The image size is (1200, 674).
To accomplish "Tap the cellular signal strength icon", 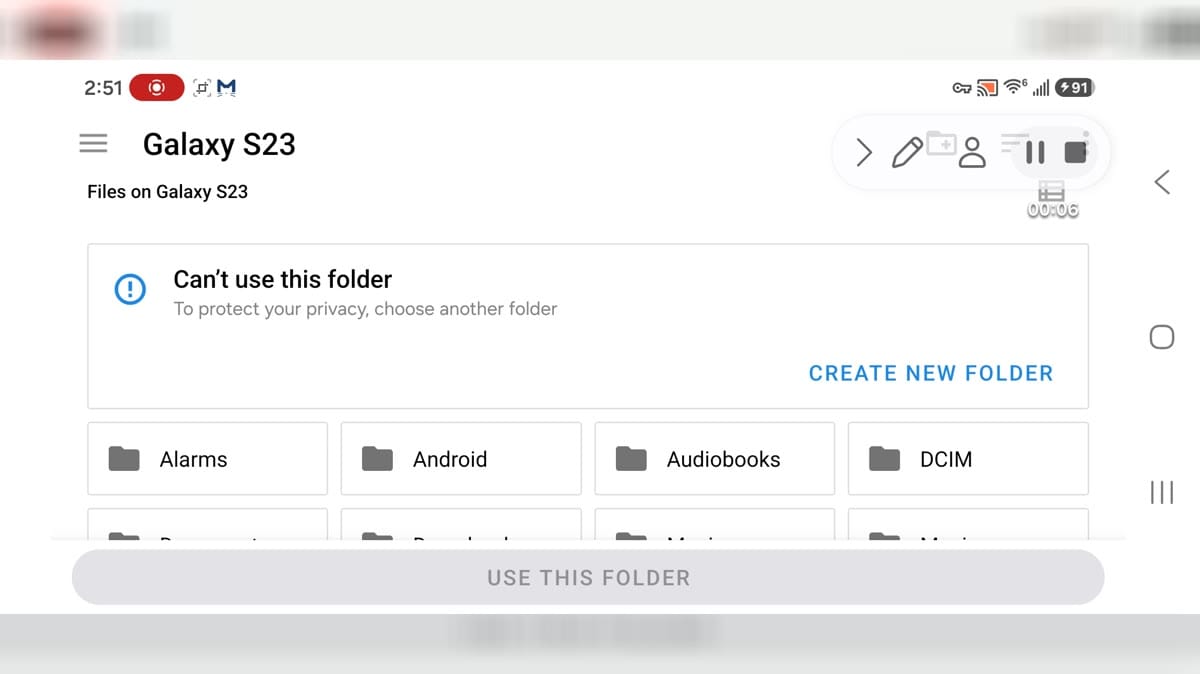I will pyautogui.click(x=1041, y=88).
